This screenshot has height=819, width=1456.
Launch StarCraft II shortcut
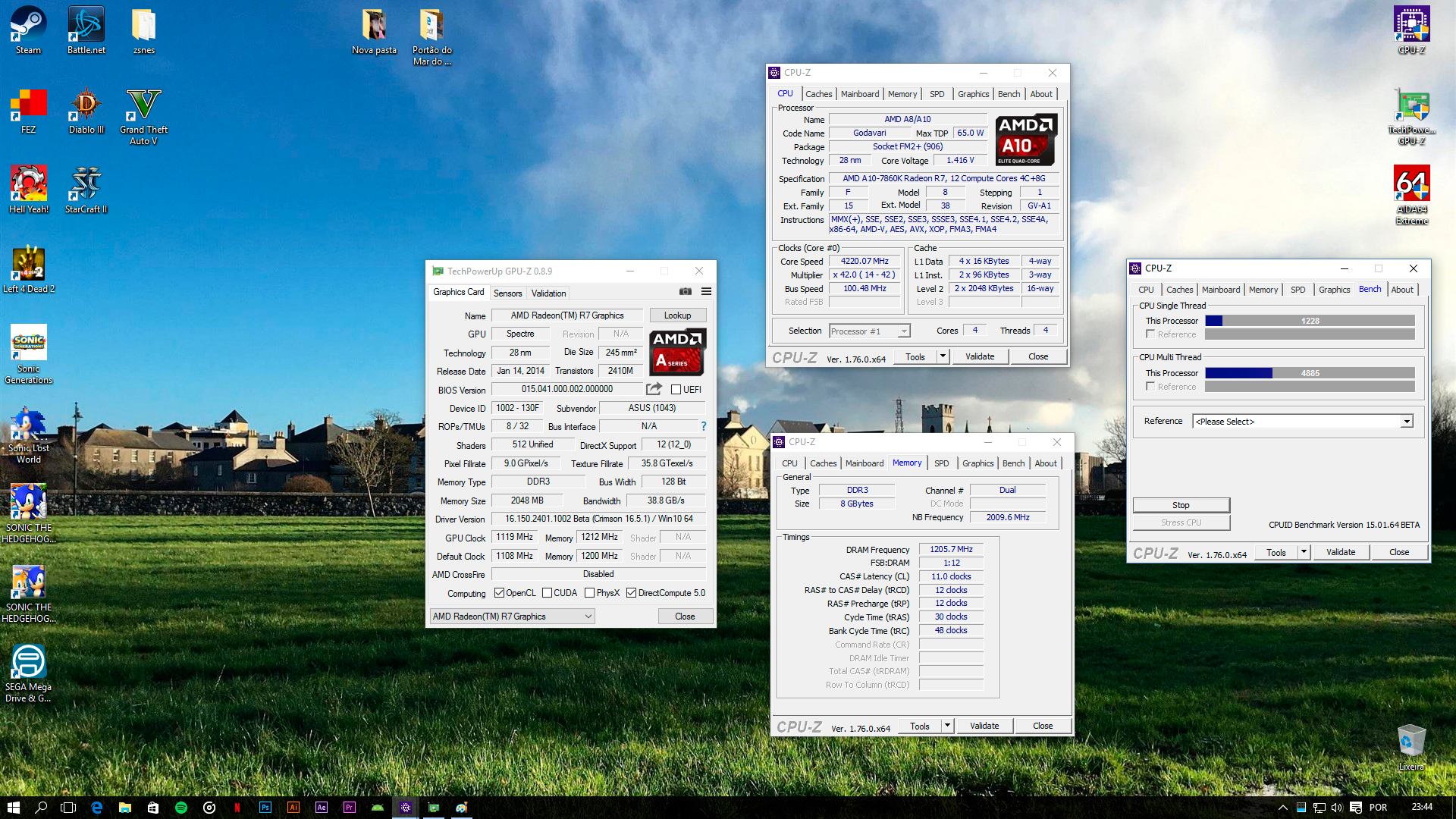(x=86, y=190)
